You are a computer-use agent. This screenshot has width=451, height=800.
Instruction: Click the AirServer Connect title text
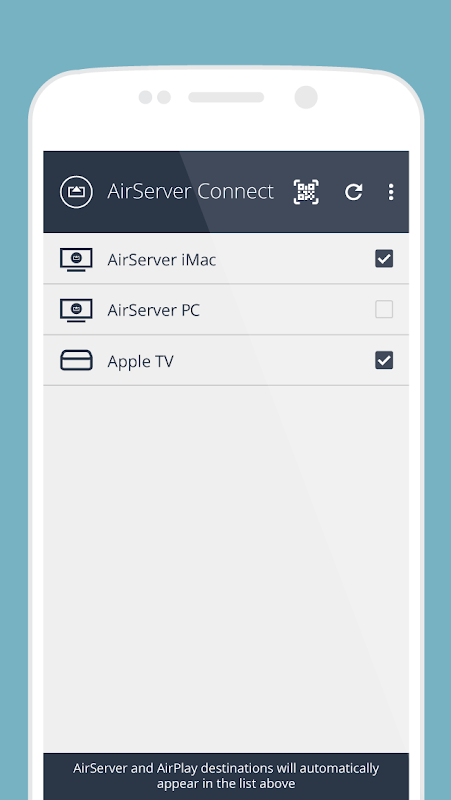pyautogui.click(x=190, y=192)
